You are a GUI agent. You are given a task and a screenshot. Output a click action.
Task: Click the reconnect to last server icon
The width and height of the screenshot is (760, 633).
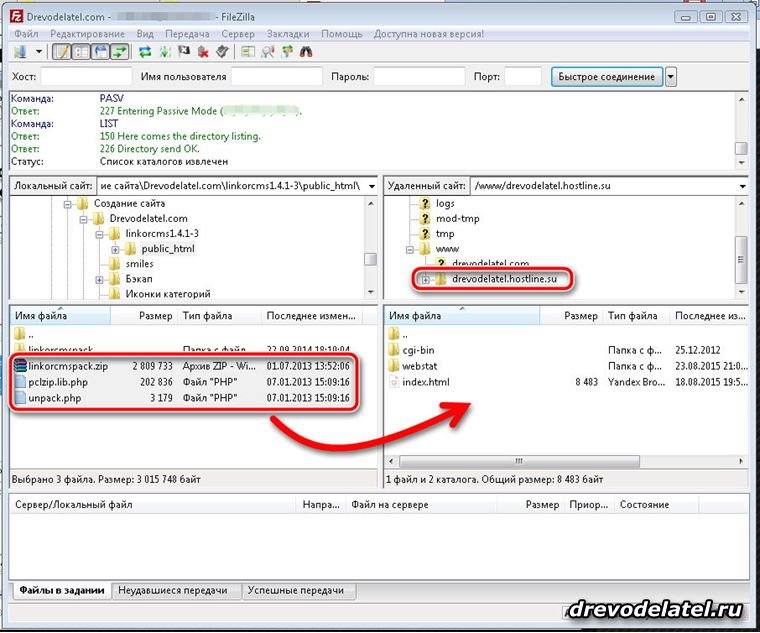click(222, 51)
